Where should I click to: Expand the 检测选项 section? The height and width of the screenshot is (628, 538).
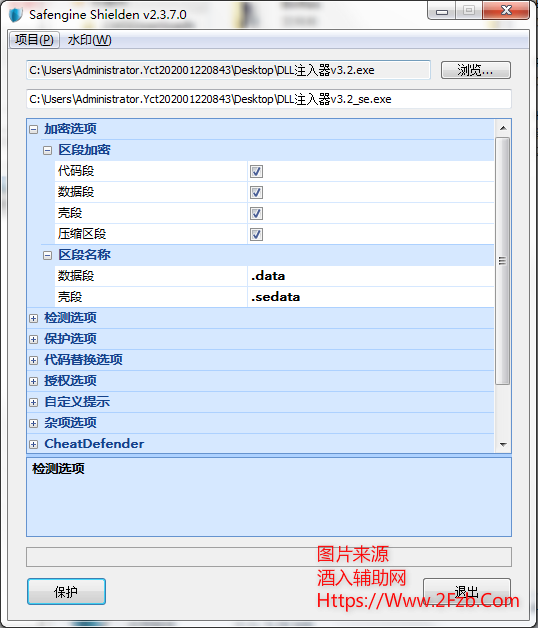[34, 318]
